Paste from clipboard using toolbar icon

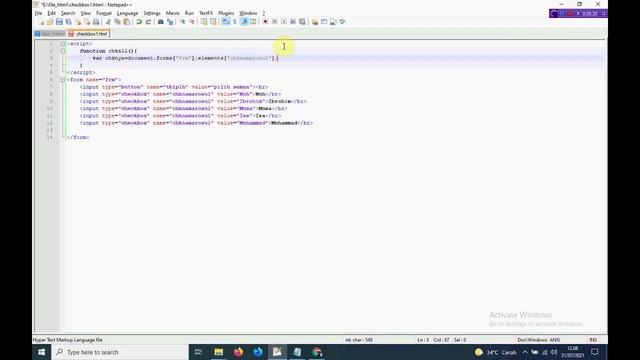coord(127,22)
